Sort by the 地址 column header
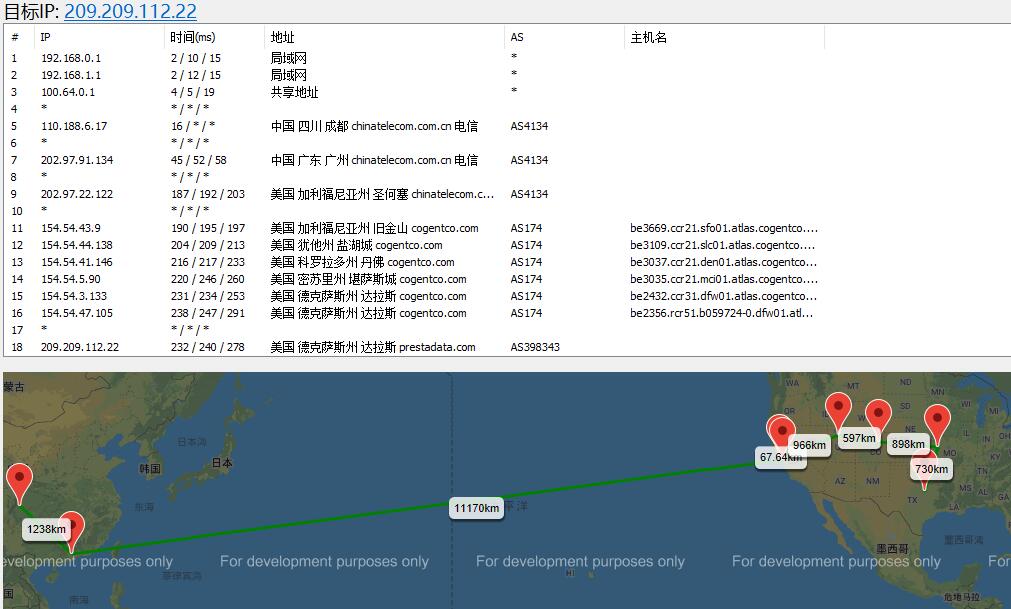Screen dimensions: 1011x609 coord(384,37)
